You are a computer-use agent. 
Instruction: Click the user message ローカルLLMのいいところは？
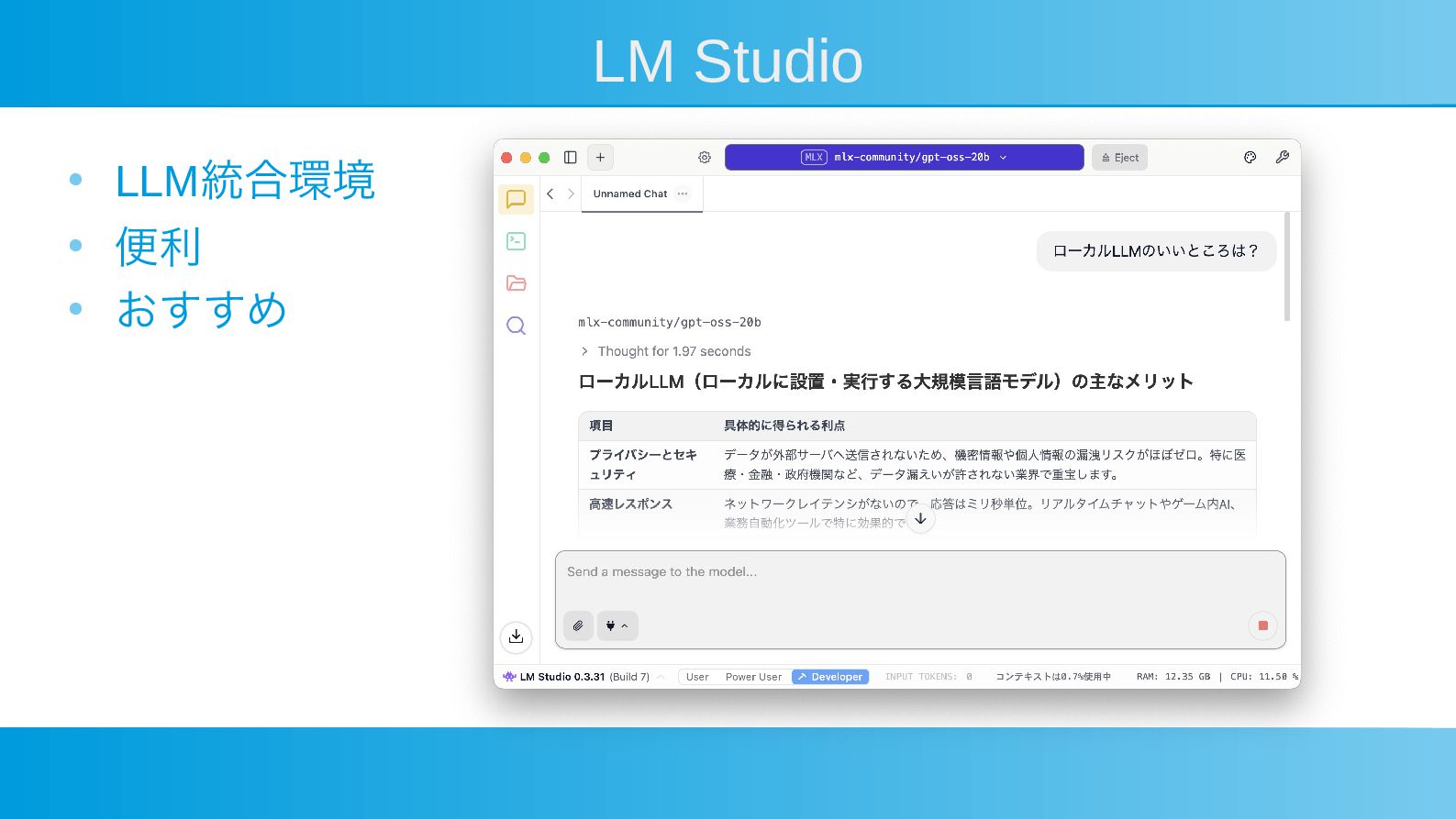click(1156, 251)
